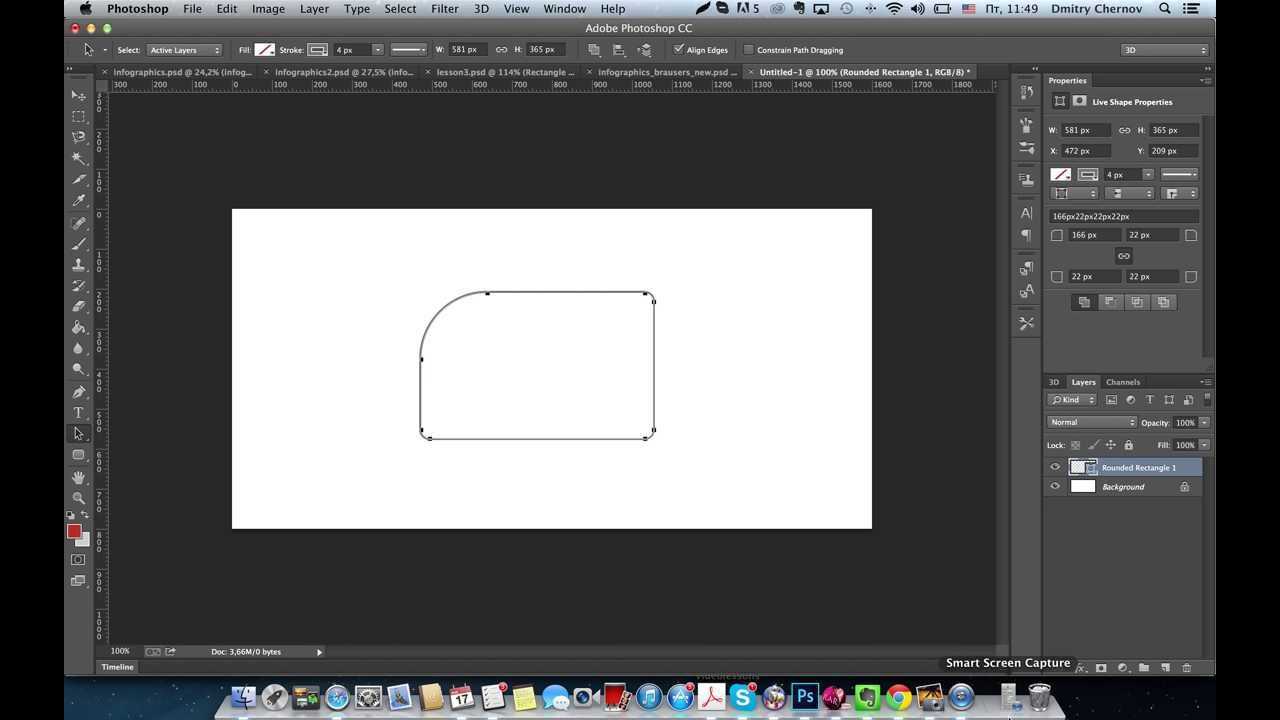Viewport: 1280px width, 720px height.
Task: Select the Lasso tool
Action: pyautogui.click(x=79, y=137)
